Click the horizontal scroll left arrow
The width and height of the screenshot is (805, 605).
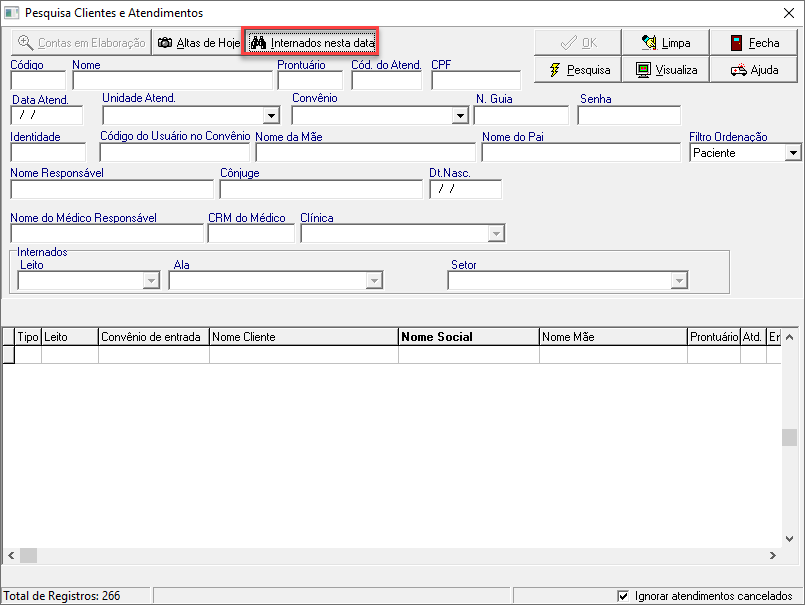pyautogui.click(x=11, y=555)
